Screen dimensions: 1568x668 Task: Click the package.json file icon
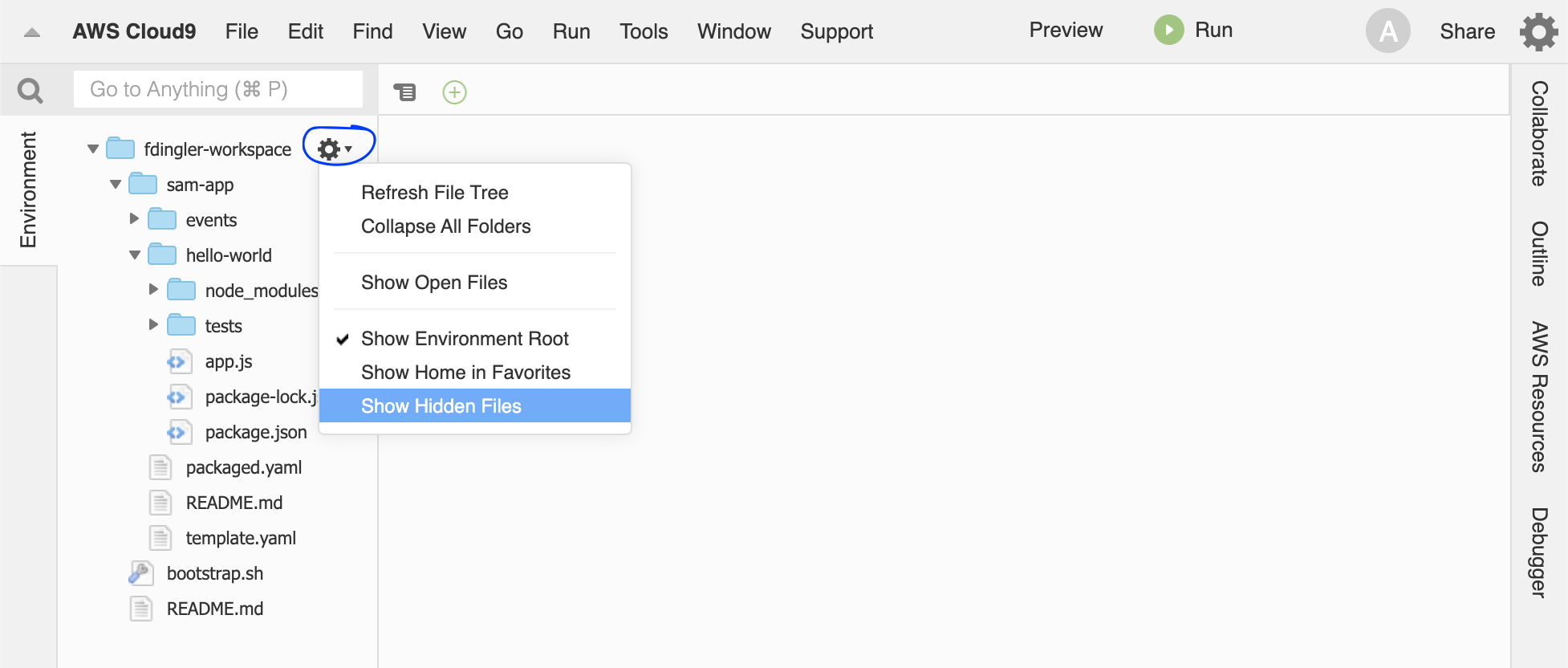coord(179,432)
